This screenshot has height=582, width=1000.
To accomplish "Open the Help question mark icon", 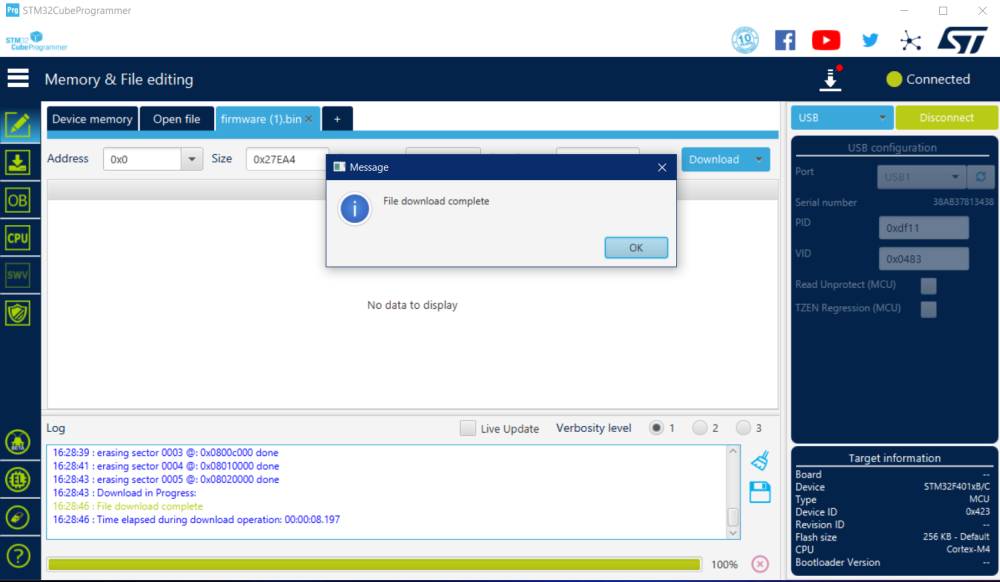I will (18, 556).
